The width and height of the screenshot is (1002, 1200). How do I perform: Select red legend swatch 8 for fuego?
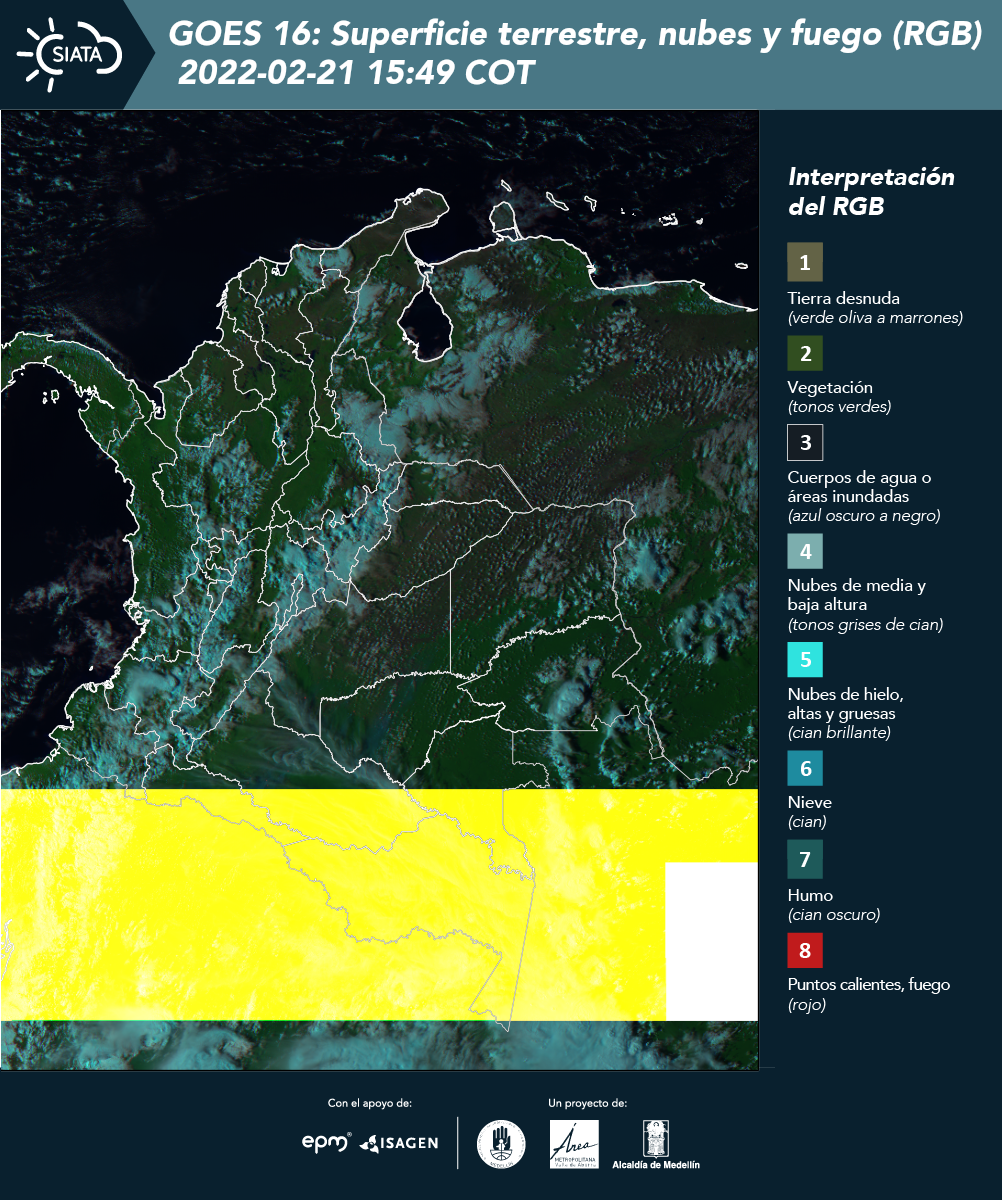(805, 950)
